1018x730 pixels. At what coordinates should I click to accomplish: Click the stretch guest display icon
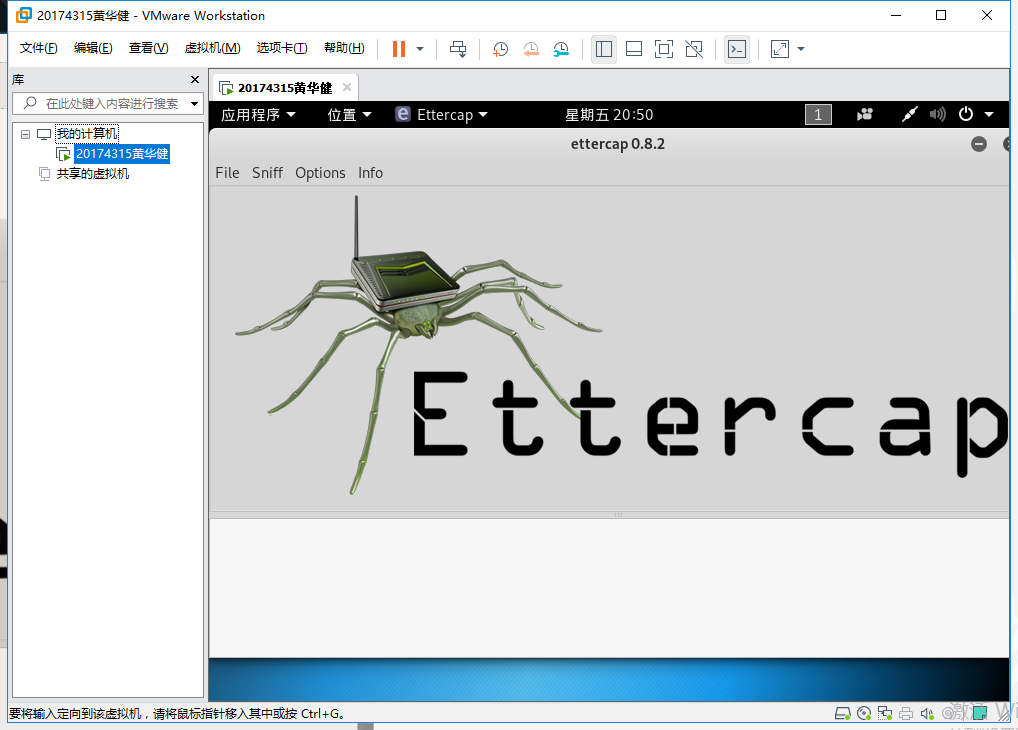tap(780, 49)
